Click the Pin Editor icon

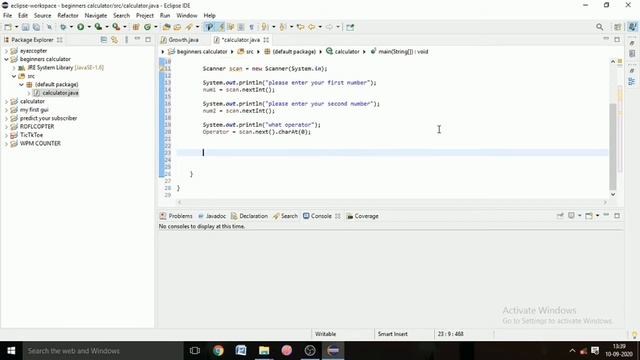(350, 27)
